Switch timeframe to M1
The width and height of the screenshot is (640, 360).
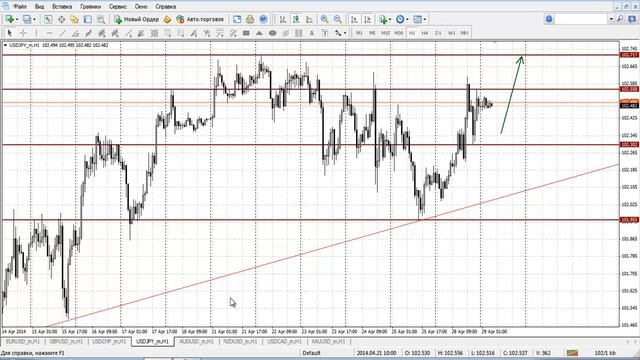coord(359,33)
